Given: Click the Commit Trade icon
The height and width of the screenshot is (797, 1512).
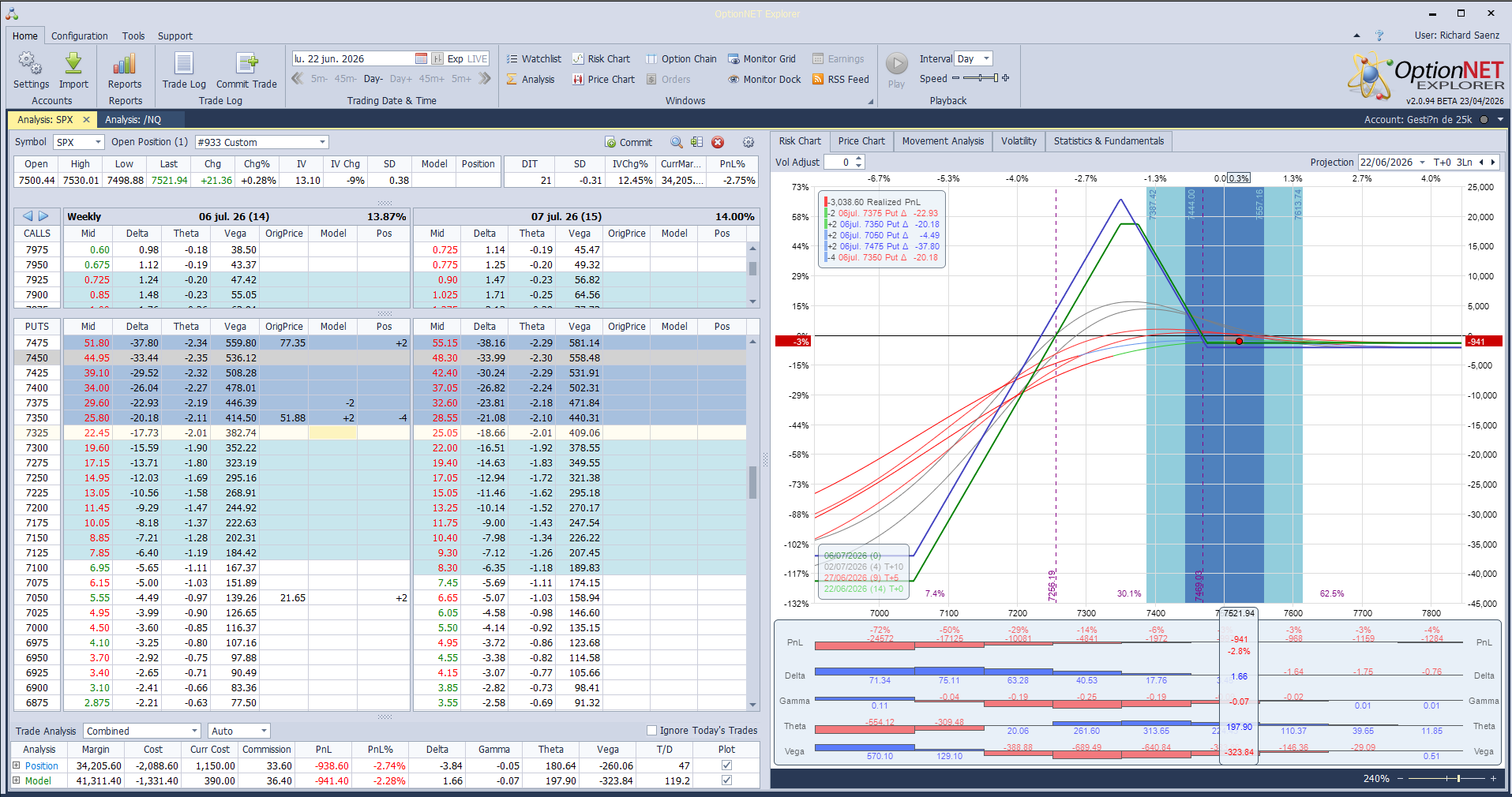Looking at the screenshot, I should click(246, 63).
